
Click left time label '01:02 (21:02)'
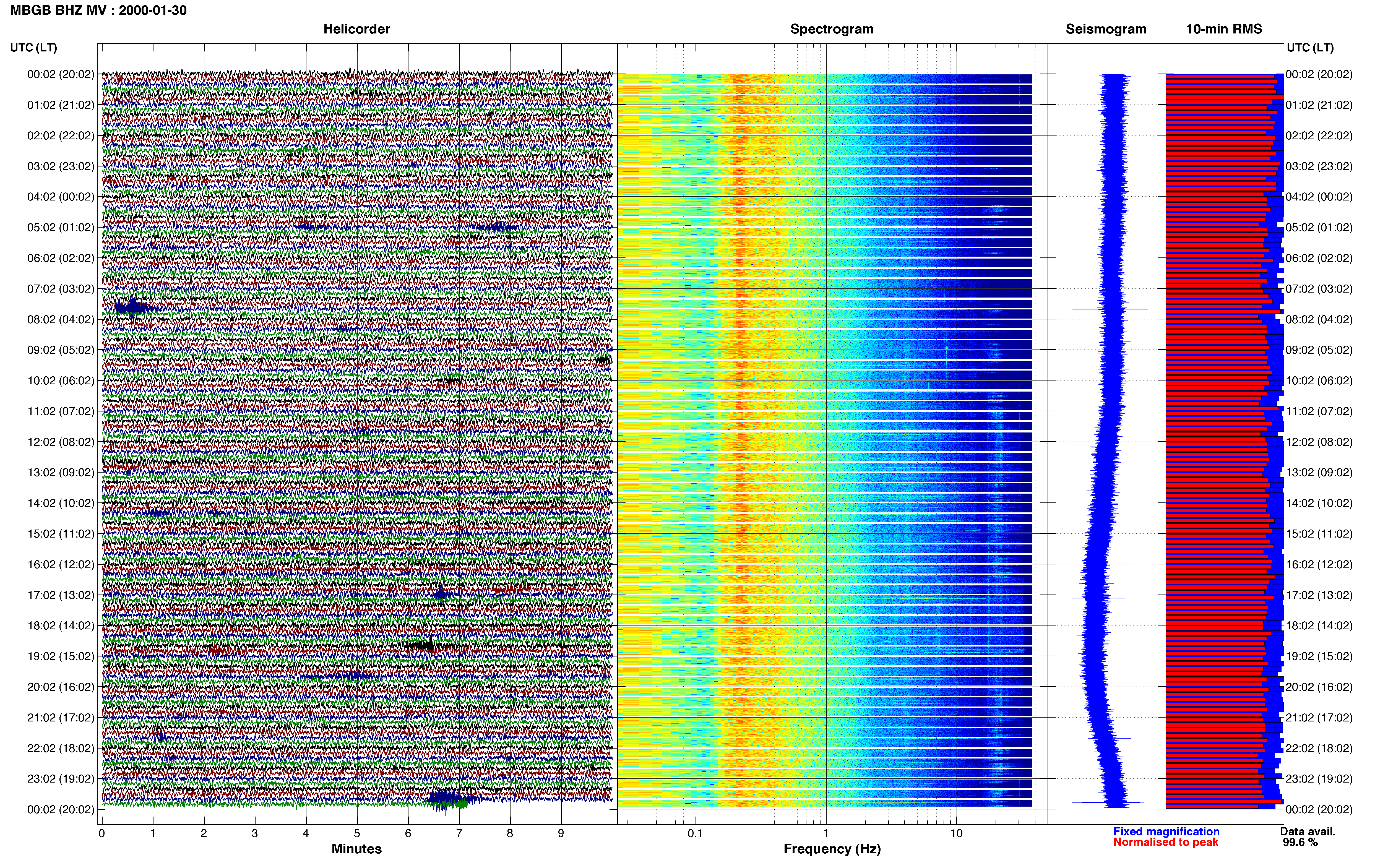pyautogui.click(x=61, y=105)
